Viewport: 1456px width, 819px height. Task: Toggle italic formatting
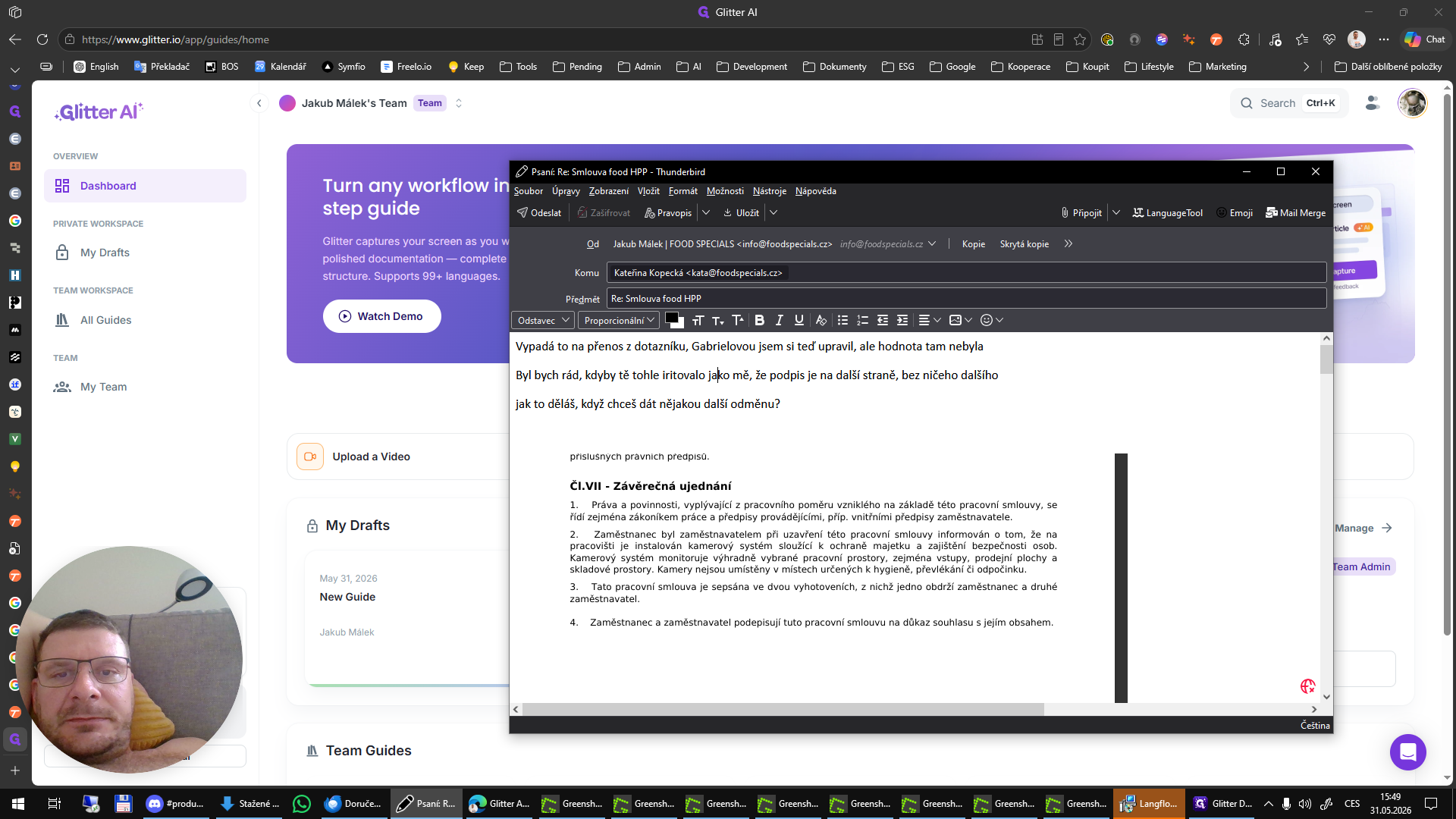click(x=779, y=321)
